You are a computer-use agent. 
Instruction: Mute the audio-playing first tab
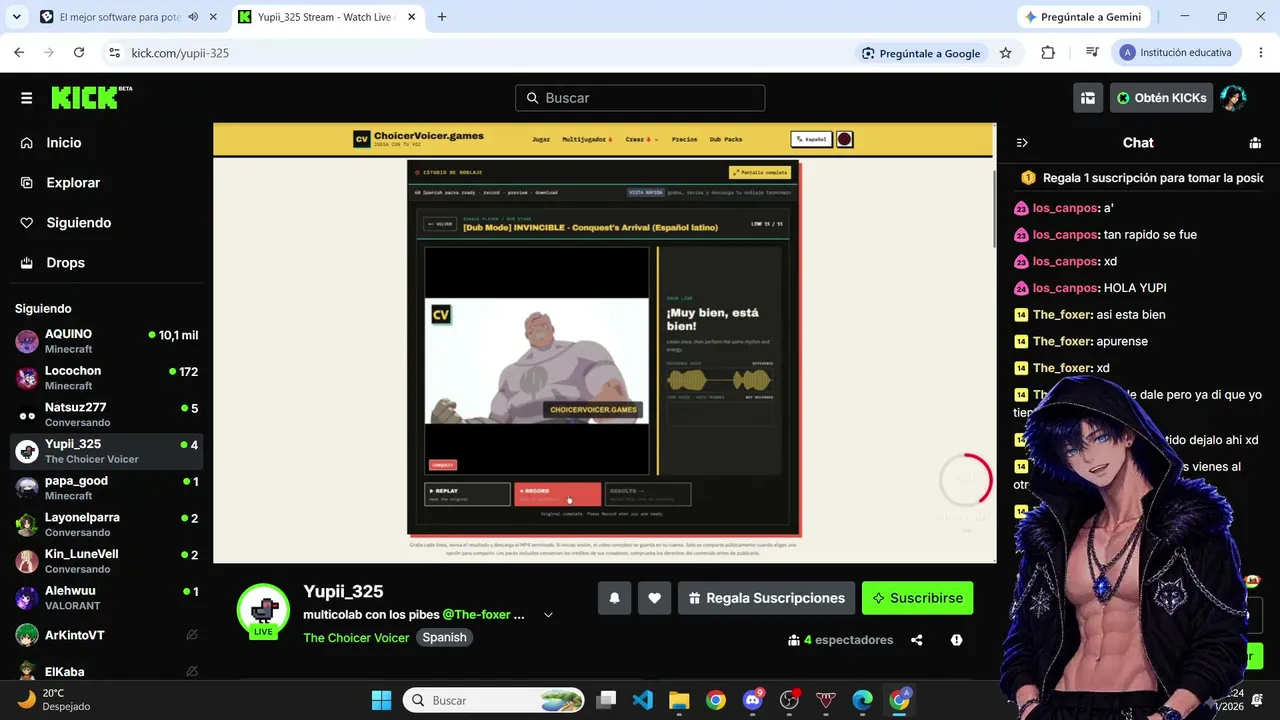click(x=193, y=17)
